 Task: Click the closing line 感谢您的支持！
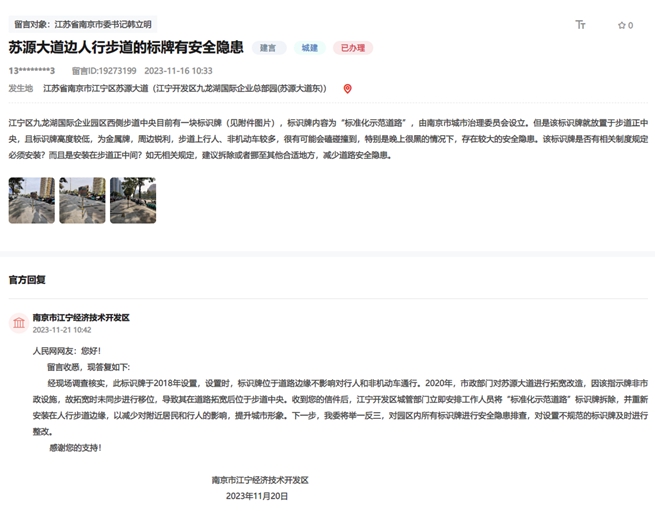tap(75, 448)
